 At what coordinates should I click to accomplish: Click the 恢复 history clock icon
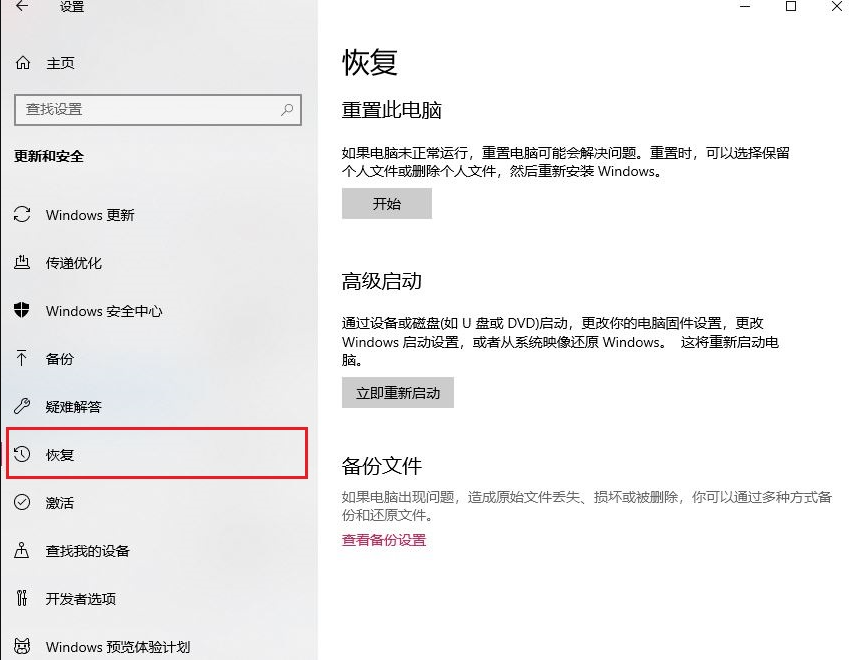pos(22,454)
